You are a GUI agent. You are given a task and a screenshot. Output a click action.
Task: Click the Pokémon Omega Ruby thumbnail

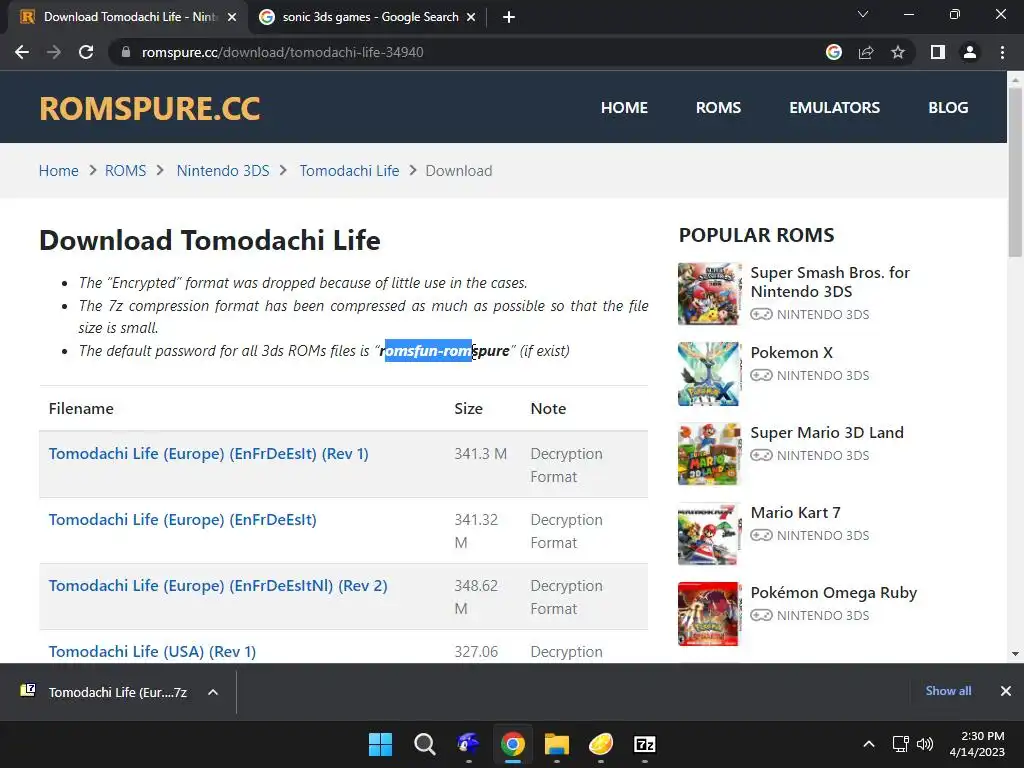pyautogui.click(x=709, y=614)
